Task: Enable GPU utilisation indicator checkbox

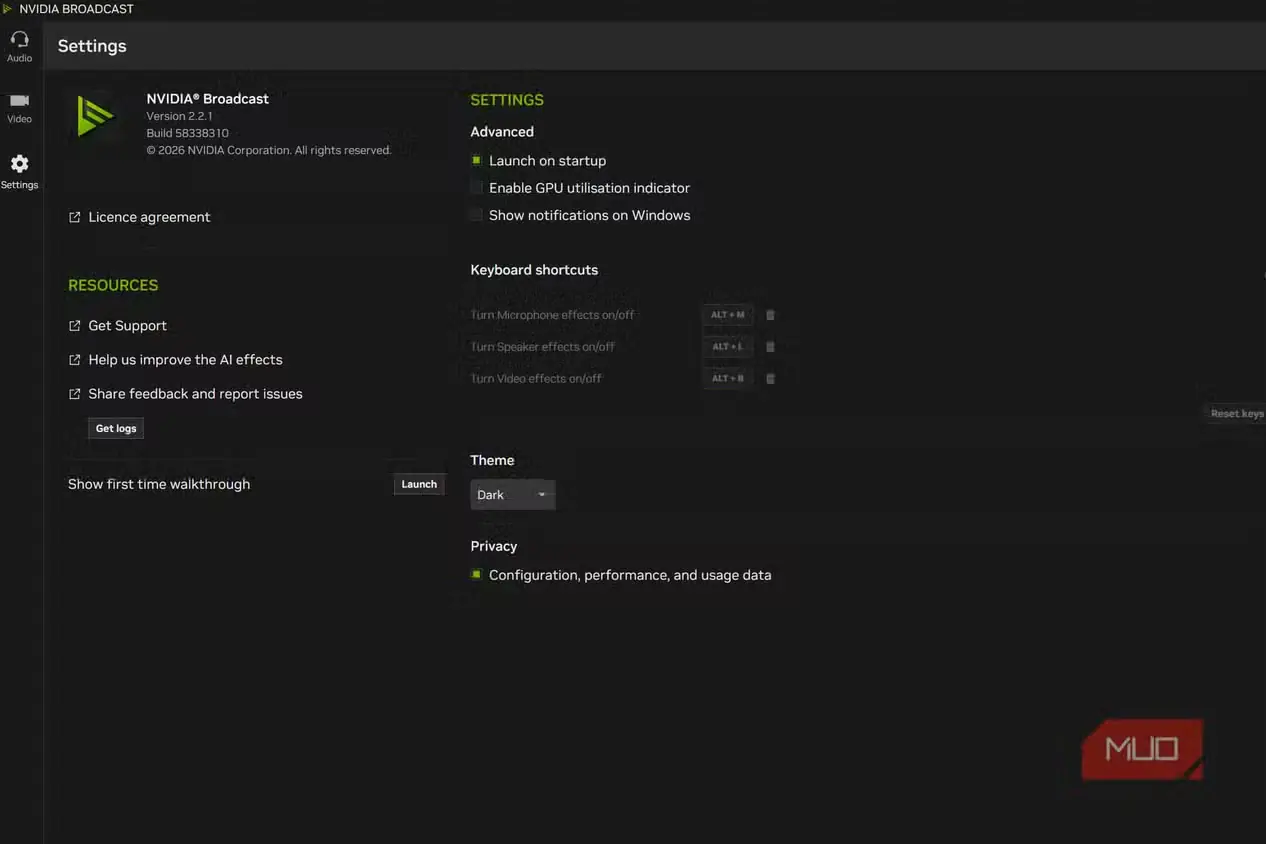Action: (x=477, y=188)
